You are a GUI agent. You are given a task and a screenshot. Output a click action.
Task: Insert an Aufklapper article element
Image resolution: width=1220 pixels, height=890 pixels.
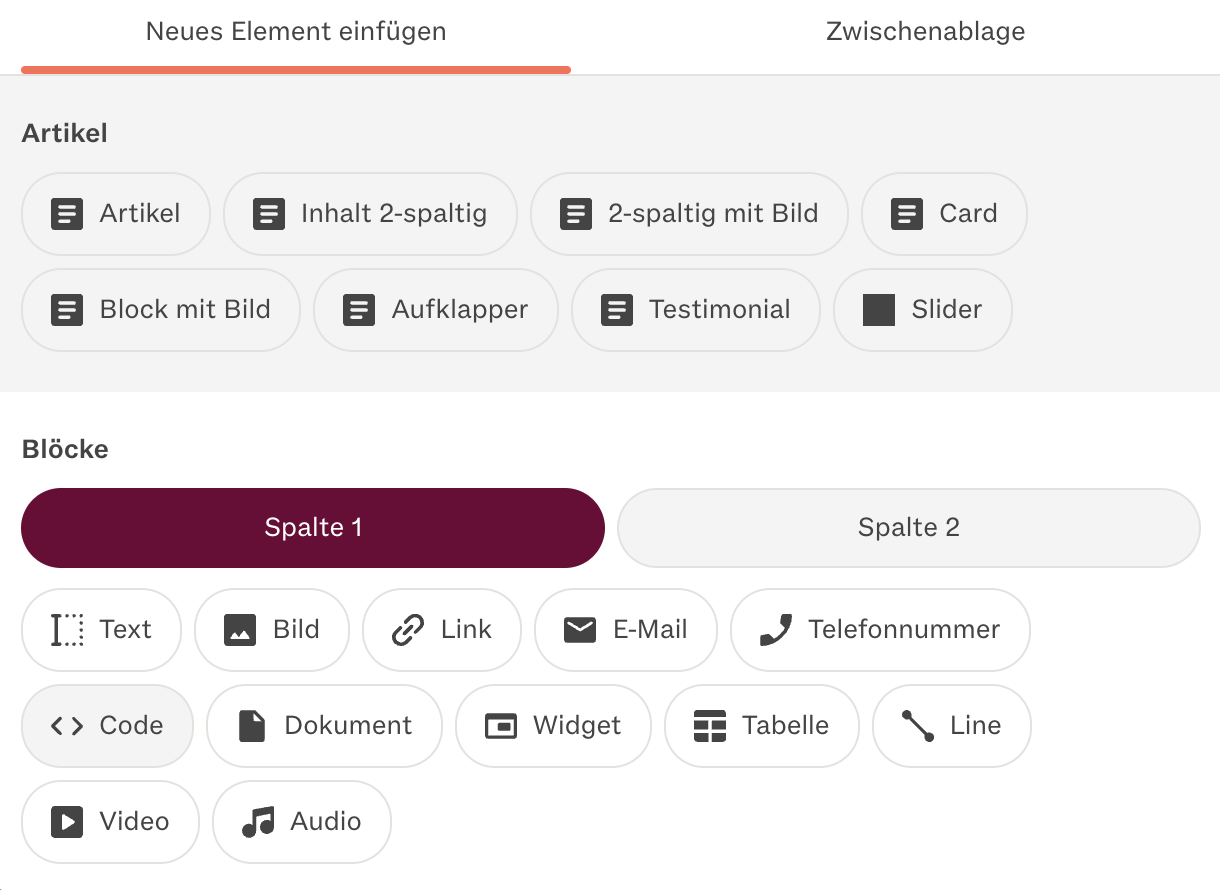436,310
